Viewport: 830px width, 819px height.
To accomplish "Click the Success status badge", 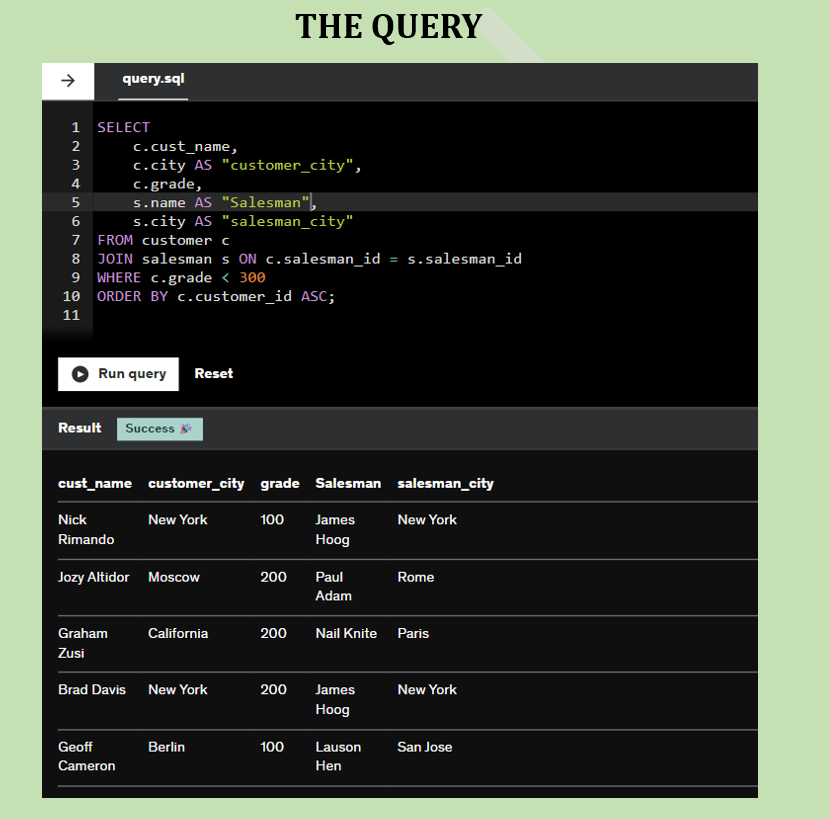I will [x=159, y=428].
